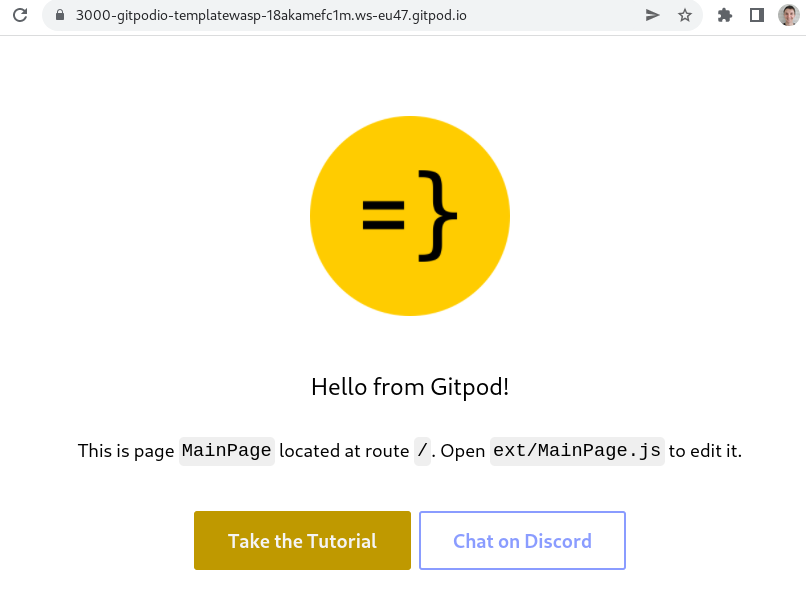Open the Take the Tutorial button
The height and width of the screenshot is (594, 806).
(x=302, y=540)
